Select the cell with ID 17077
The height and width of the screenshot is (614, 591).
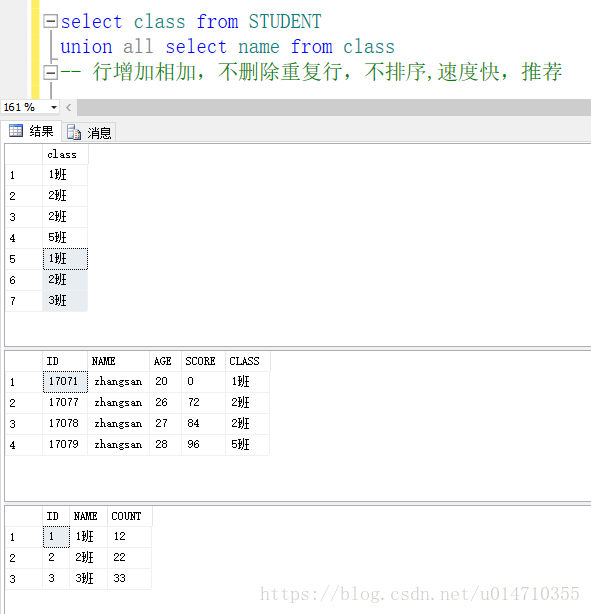tap(65, 403)
